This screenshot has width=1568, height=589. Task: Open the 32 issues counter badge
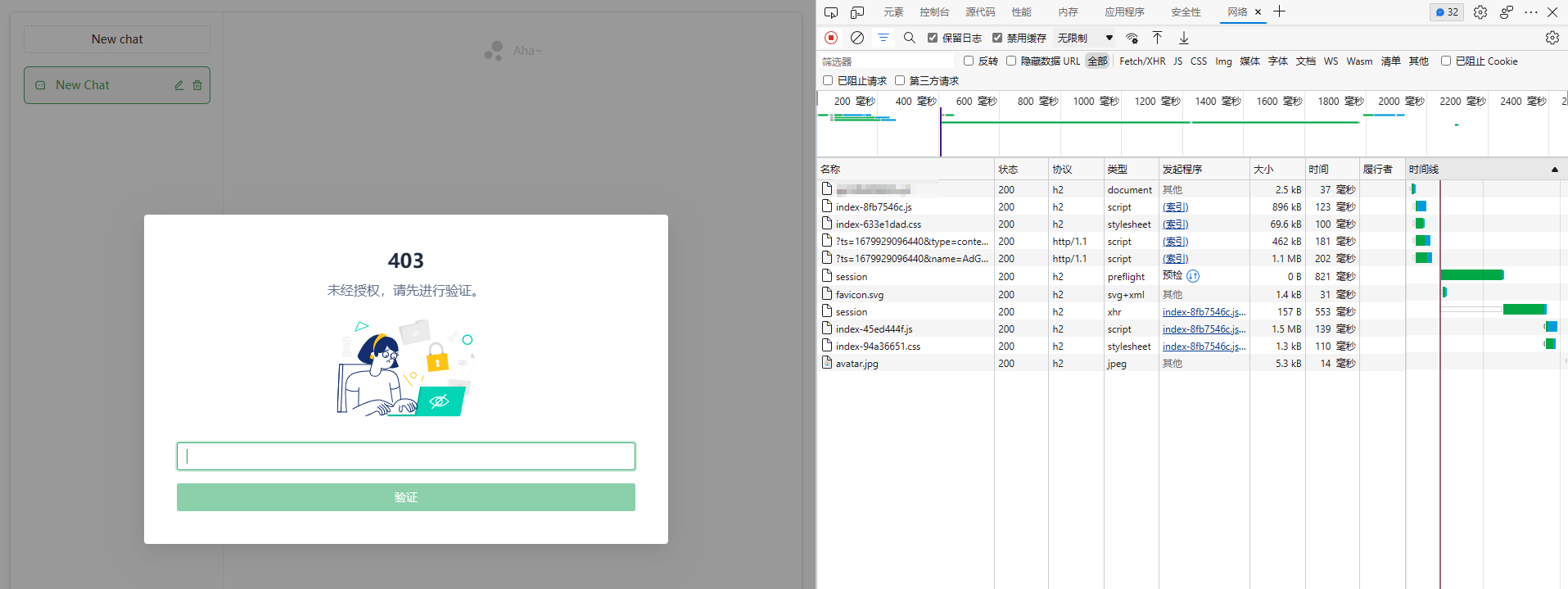(1447, 12)
